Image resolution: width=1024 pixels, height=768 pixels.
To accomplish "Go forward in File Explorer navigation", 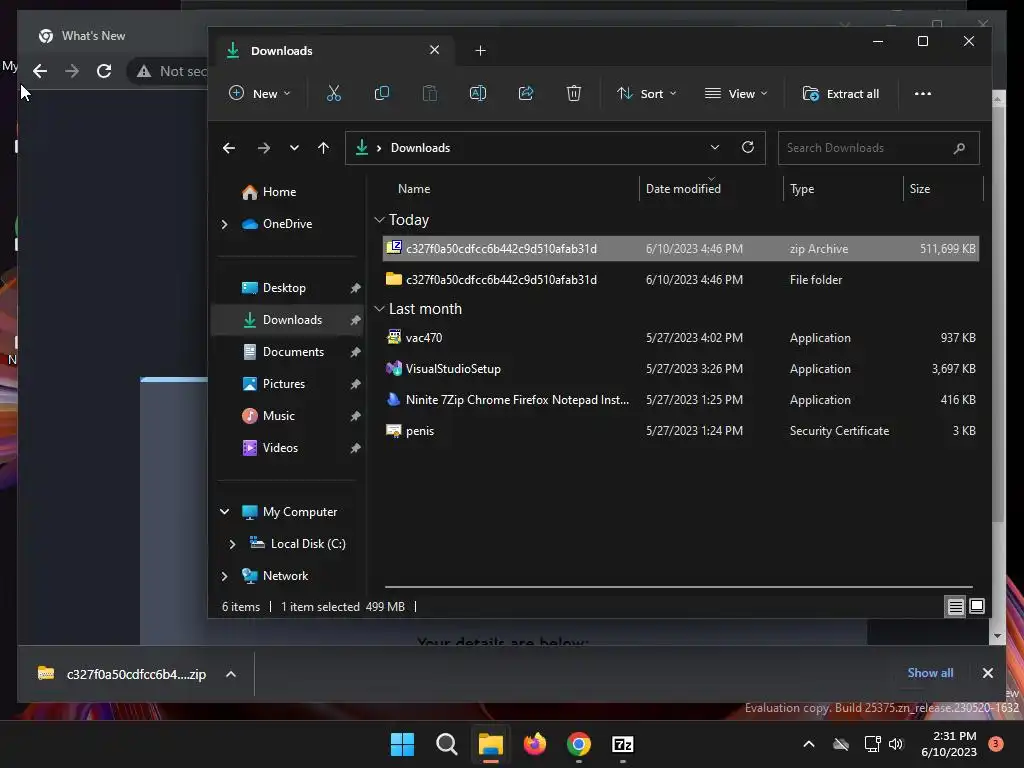I will [x=264, y=148].
